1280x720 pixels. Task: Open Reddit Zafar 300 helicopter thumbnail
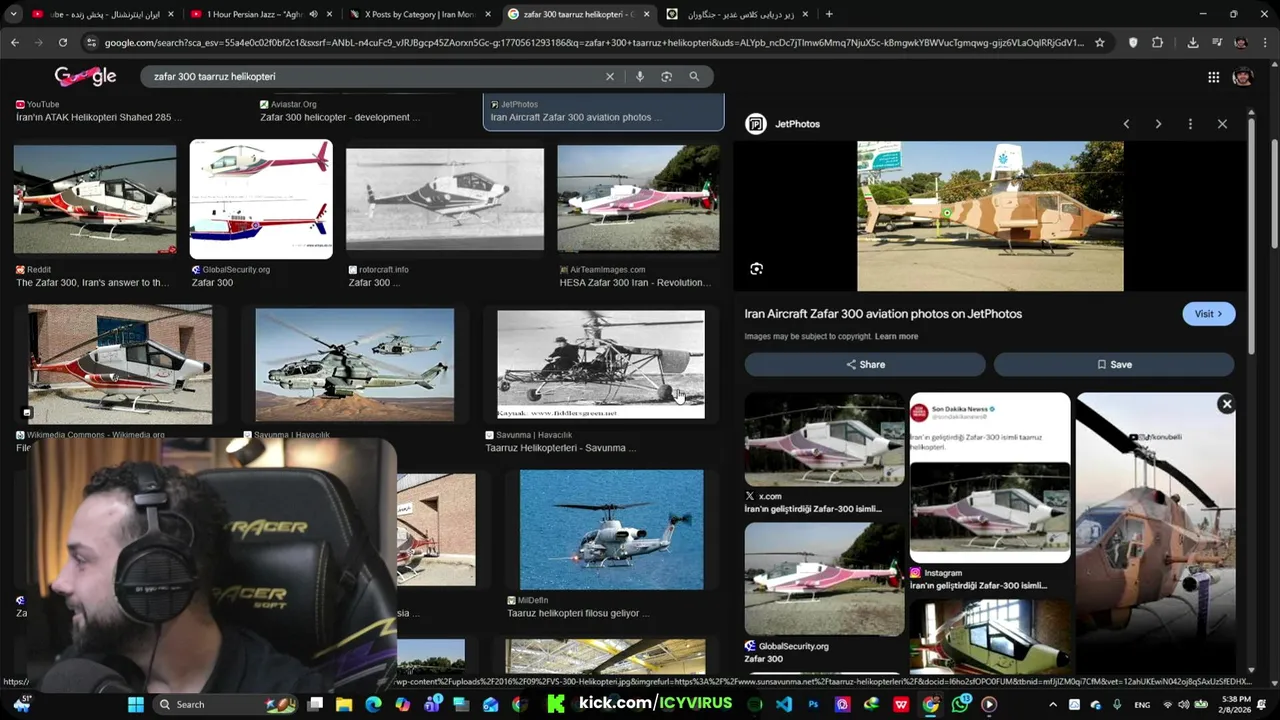[x=95, y=200]
